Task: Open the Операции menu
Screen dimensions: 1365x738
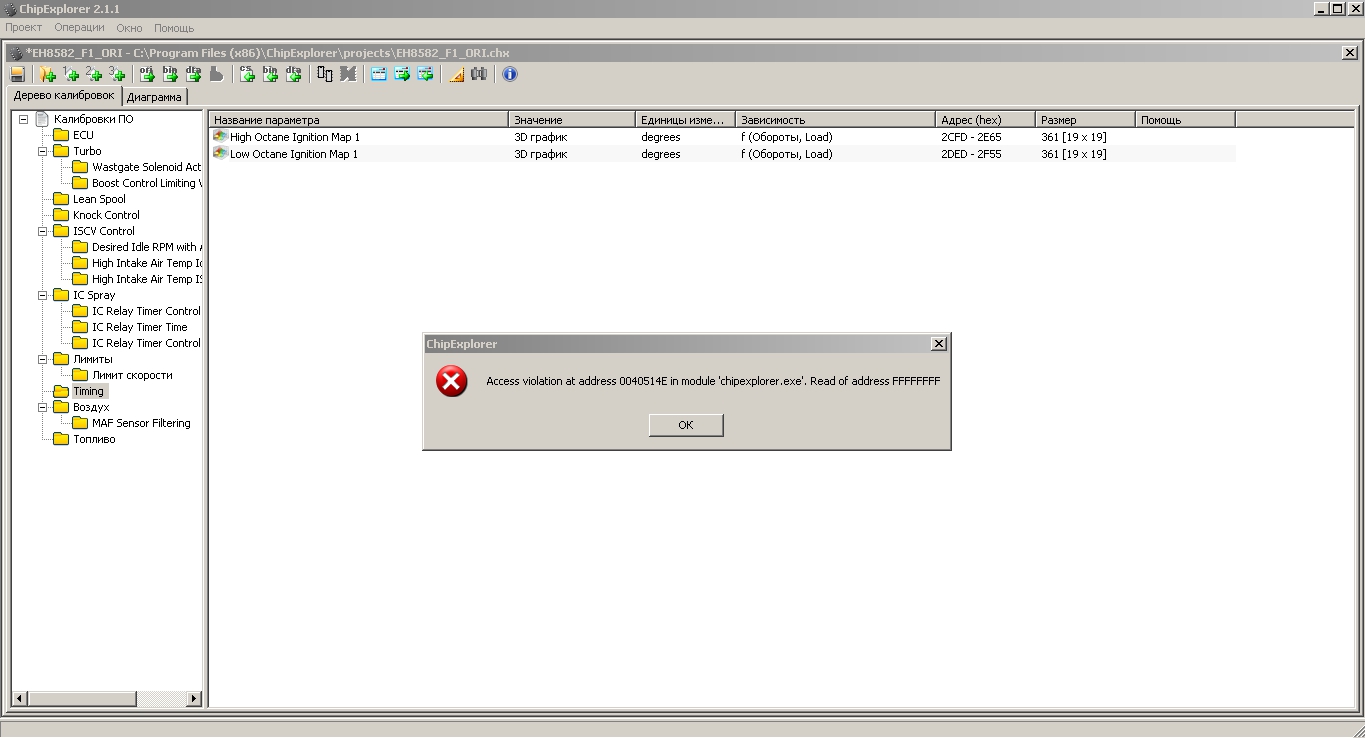Action: coord(79,28)
